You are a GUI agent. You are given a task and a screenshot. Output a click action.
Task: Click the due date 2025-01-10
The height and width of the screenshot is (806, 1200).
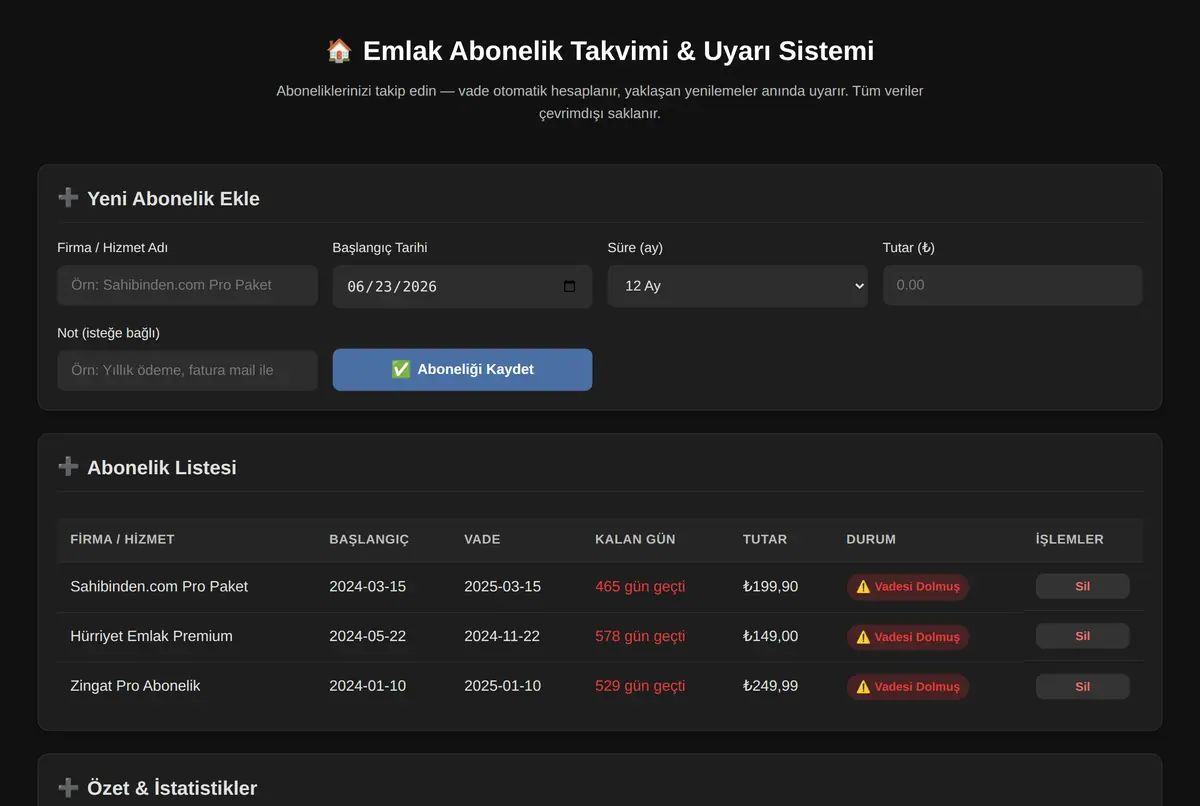(x=502, y=686)
